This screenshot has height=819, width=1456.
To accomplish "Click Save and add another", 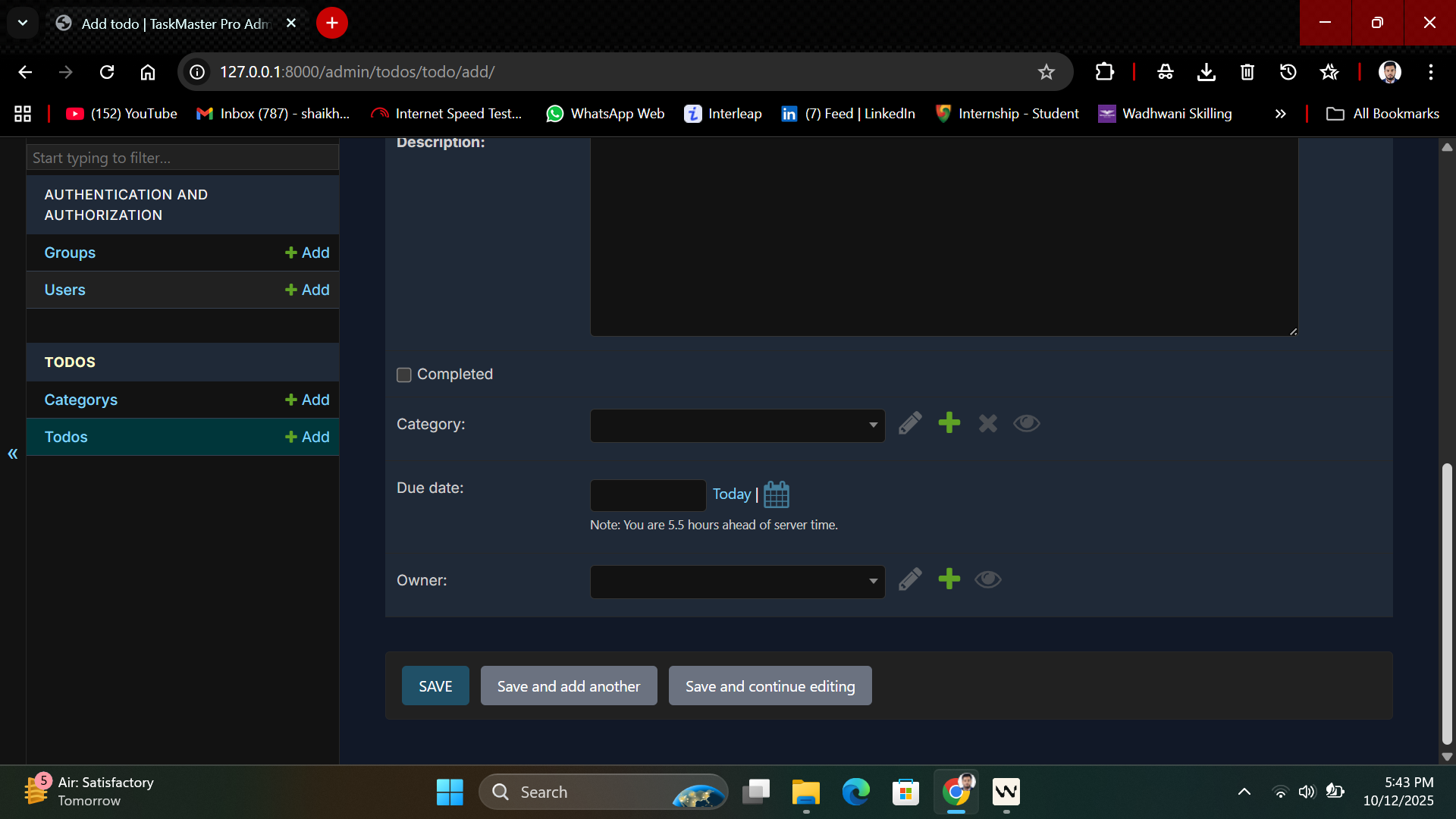I will click(x=569, y=686).
